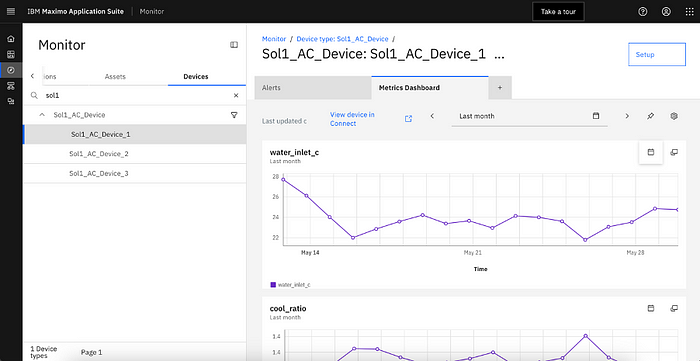This screenshot has height=362, width=700.
Task: Click the first data point on water_inlet_c
Action: [x=283, y=179]
